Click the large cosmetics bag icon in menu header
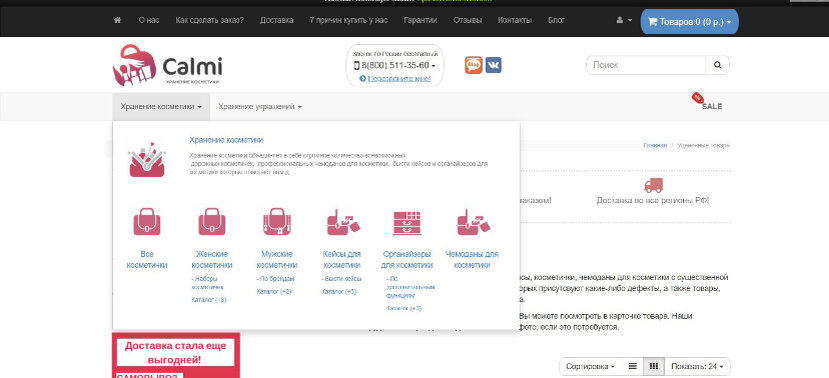 click(147, 160)
